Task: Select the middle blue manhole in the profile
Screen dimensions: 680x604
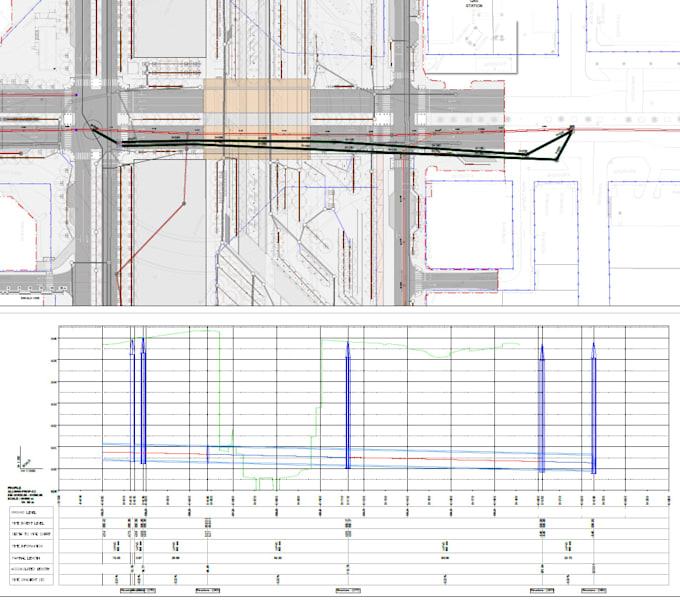Action: (348, 405)
